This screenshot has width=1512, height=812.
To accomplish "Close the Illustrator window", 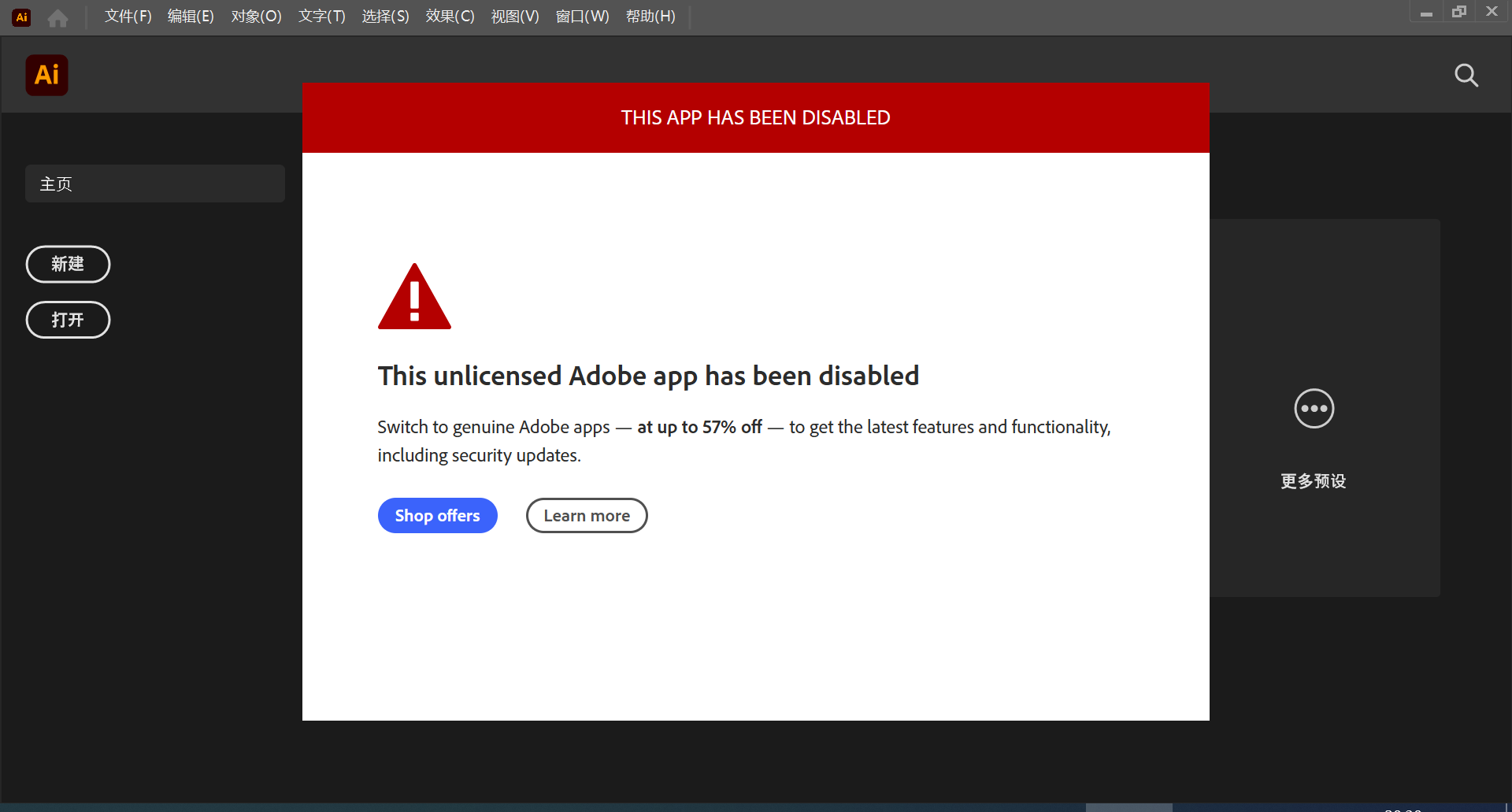I will coord(1492,12).
